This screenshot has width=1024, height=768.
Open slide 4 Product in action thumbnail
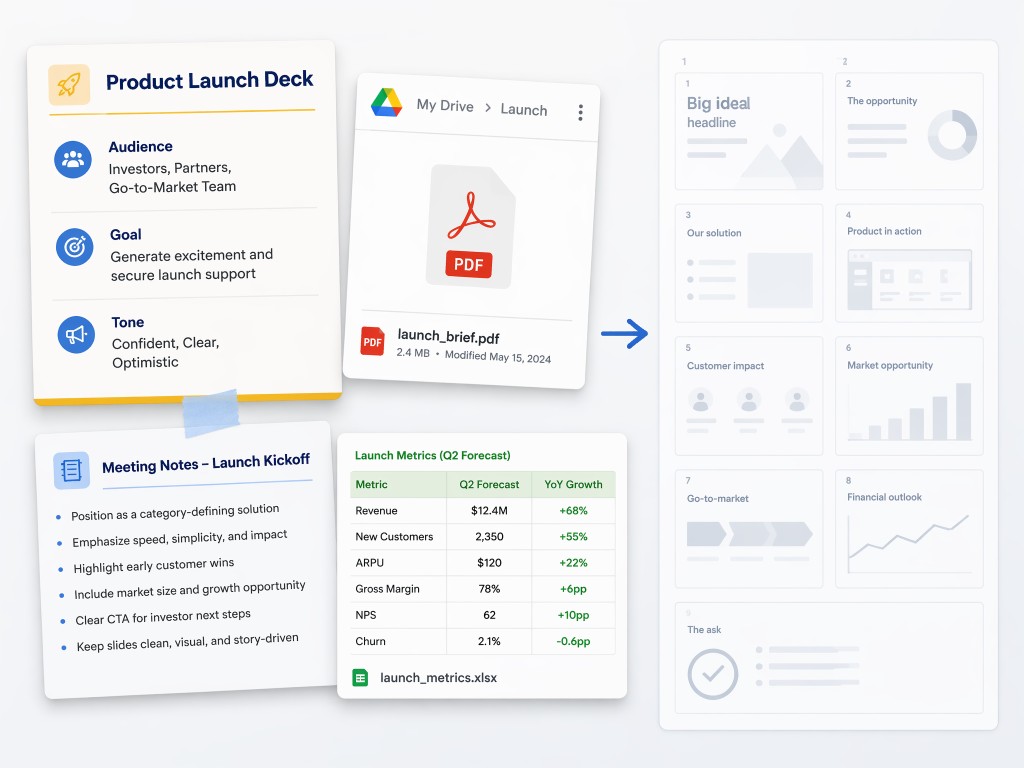(x=909, y=263)
